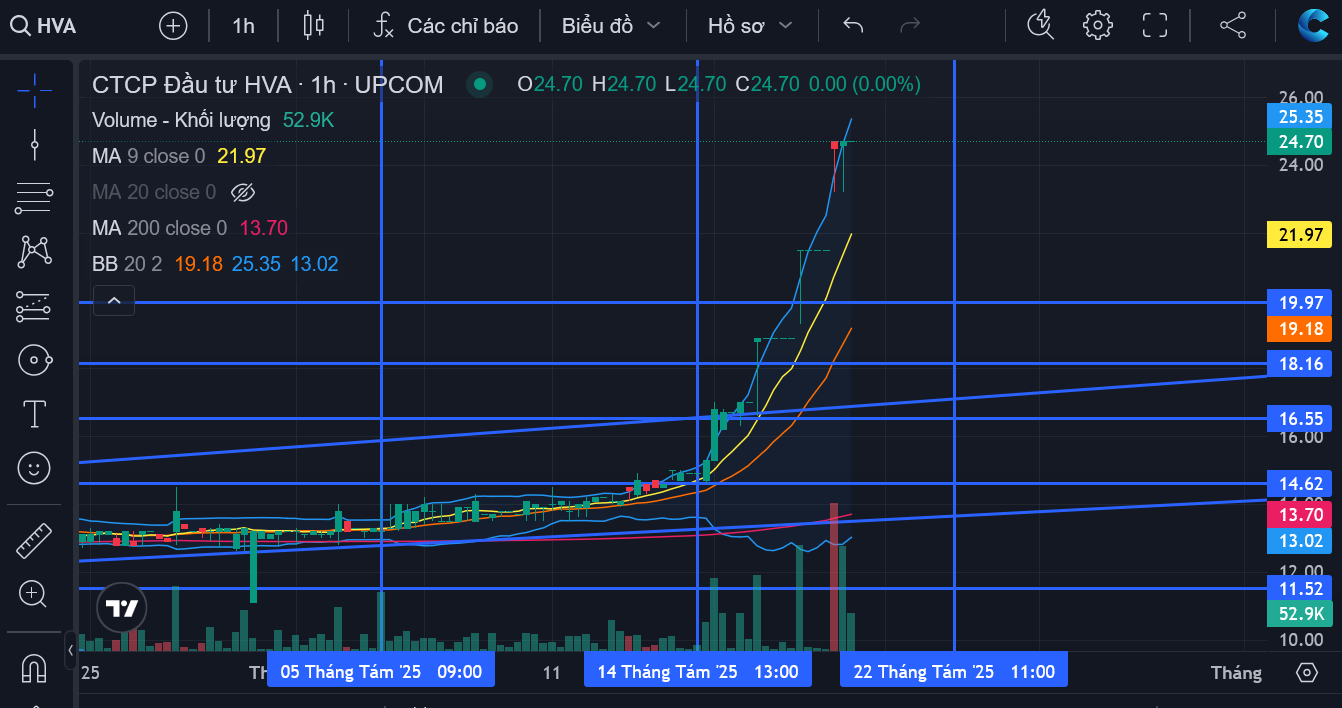Expand the collapsed left toolbar arrow
Viewport: 1342px width, 708px height.
70,650
